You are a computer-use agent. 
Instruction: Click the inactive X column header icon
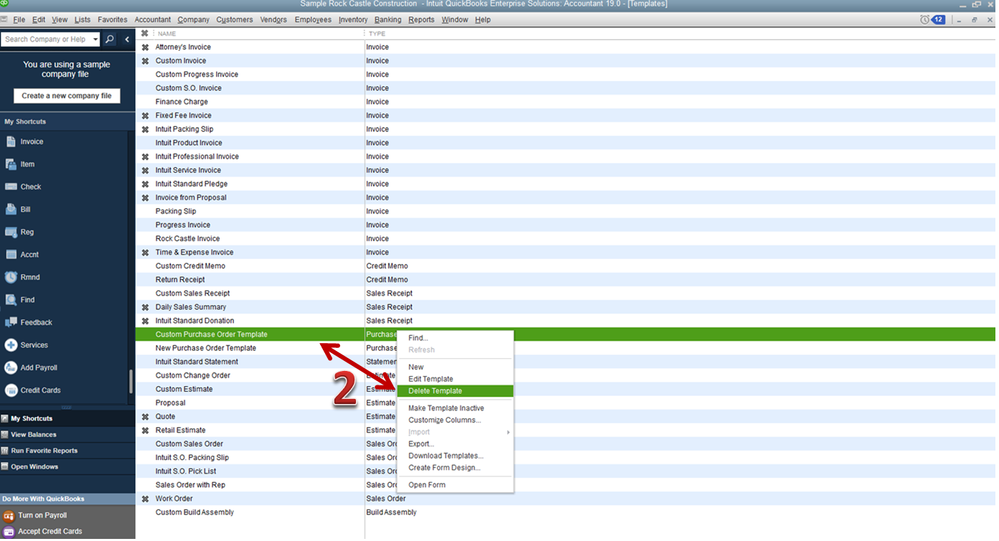tap(145, 33)
